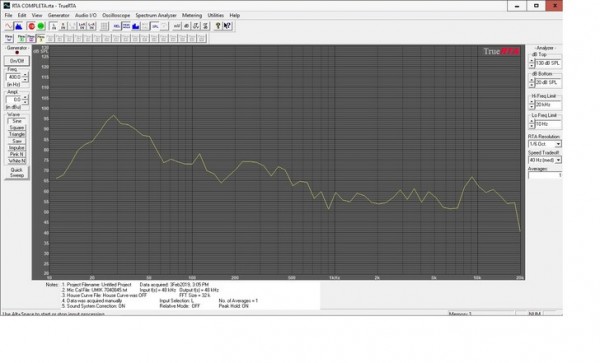Click the red stop analyzer icon
This screenshot has width=600, height=363.
[31, 26]
